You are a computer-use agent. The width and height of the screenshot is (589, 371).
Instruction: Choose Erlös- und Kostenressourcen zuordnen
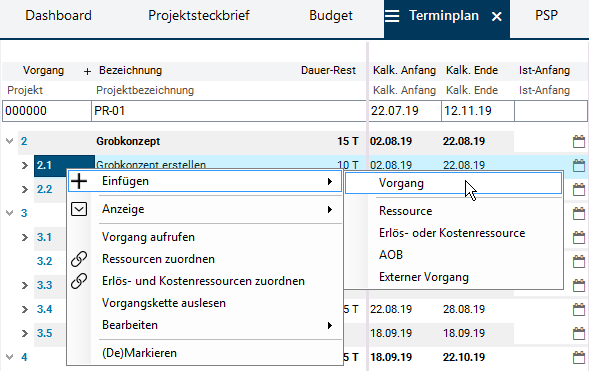tap(203, 281)
